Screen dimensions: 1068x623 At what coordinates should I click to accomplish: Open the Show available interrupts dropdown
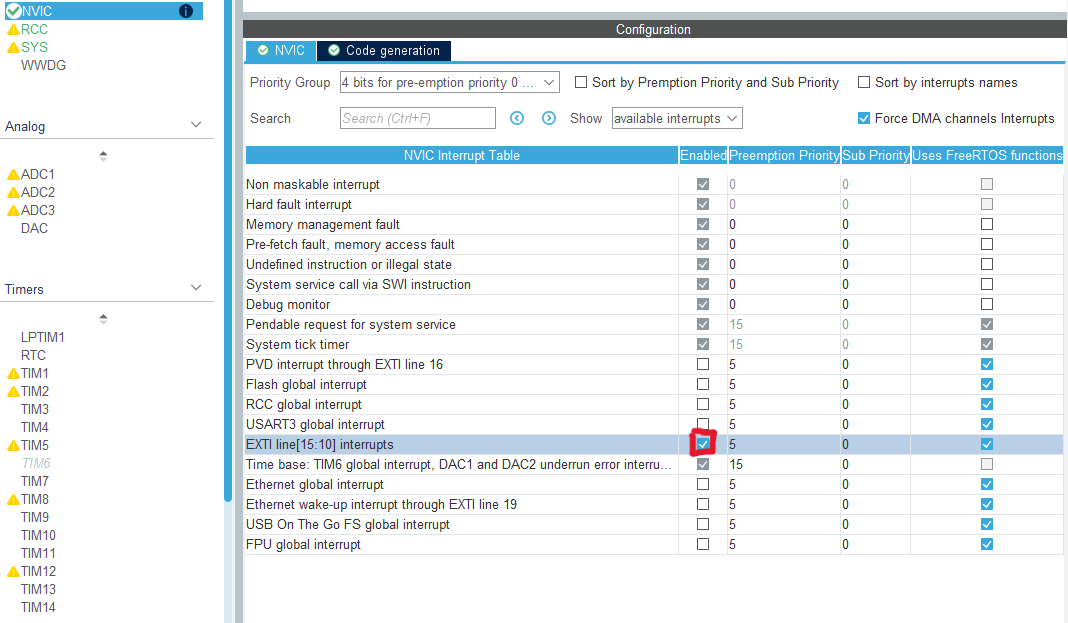(x=677, y=118)
